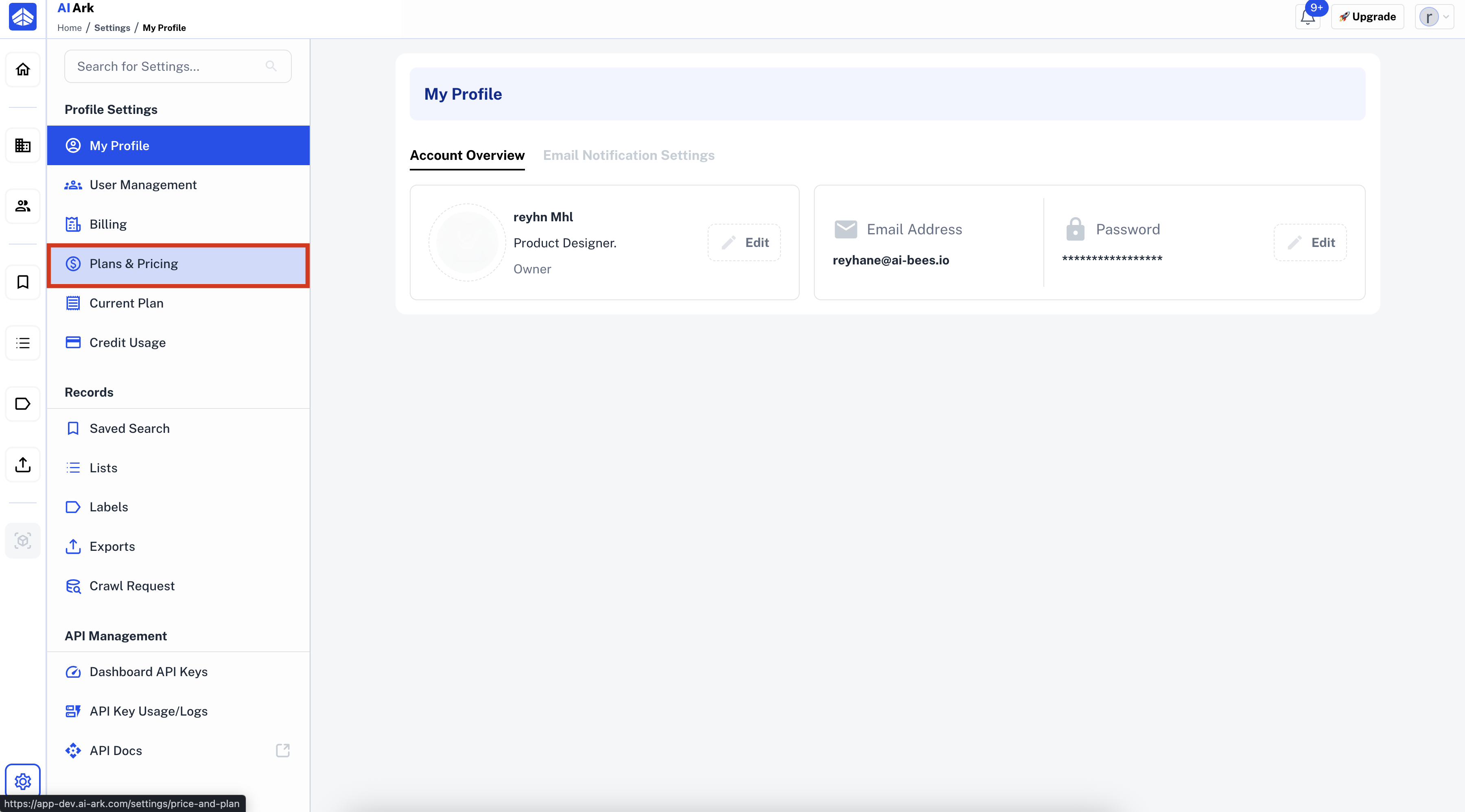This screenshot has width=1465, height=812.
Task: Open the settings gear icon in left rail
Action: [23, 781]
